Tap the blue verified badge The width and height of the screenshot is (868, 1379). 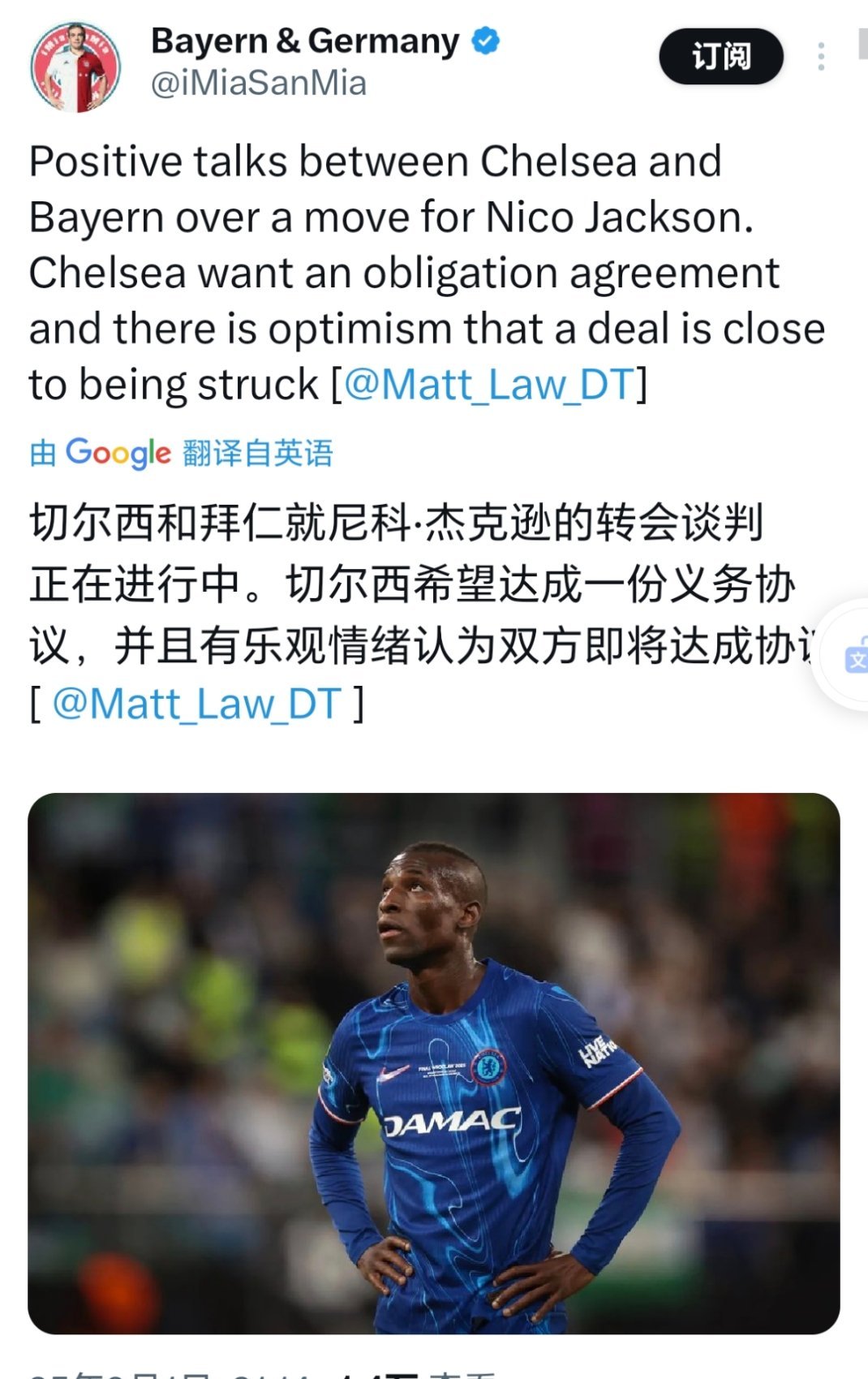click(x=486, y=40)
